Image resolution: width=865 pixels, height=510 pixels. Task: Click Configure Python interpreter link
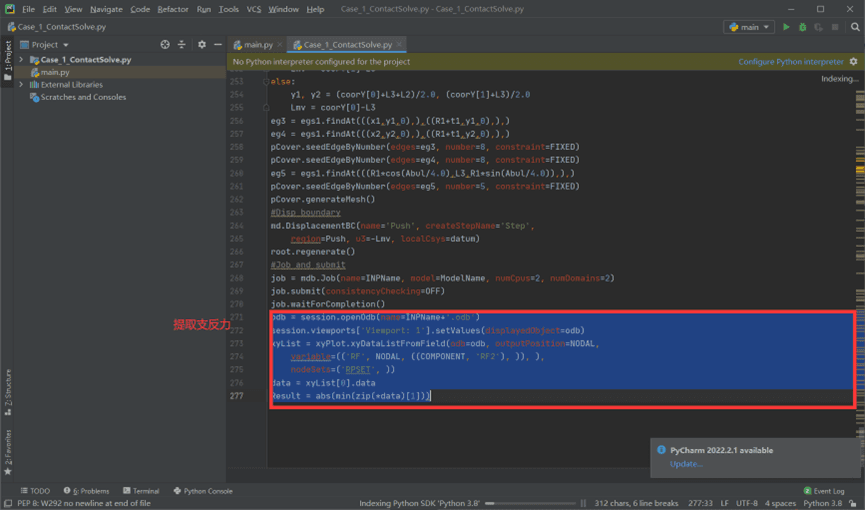tap(791, 62)
